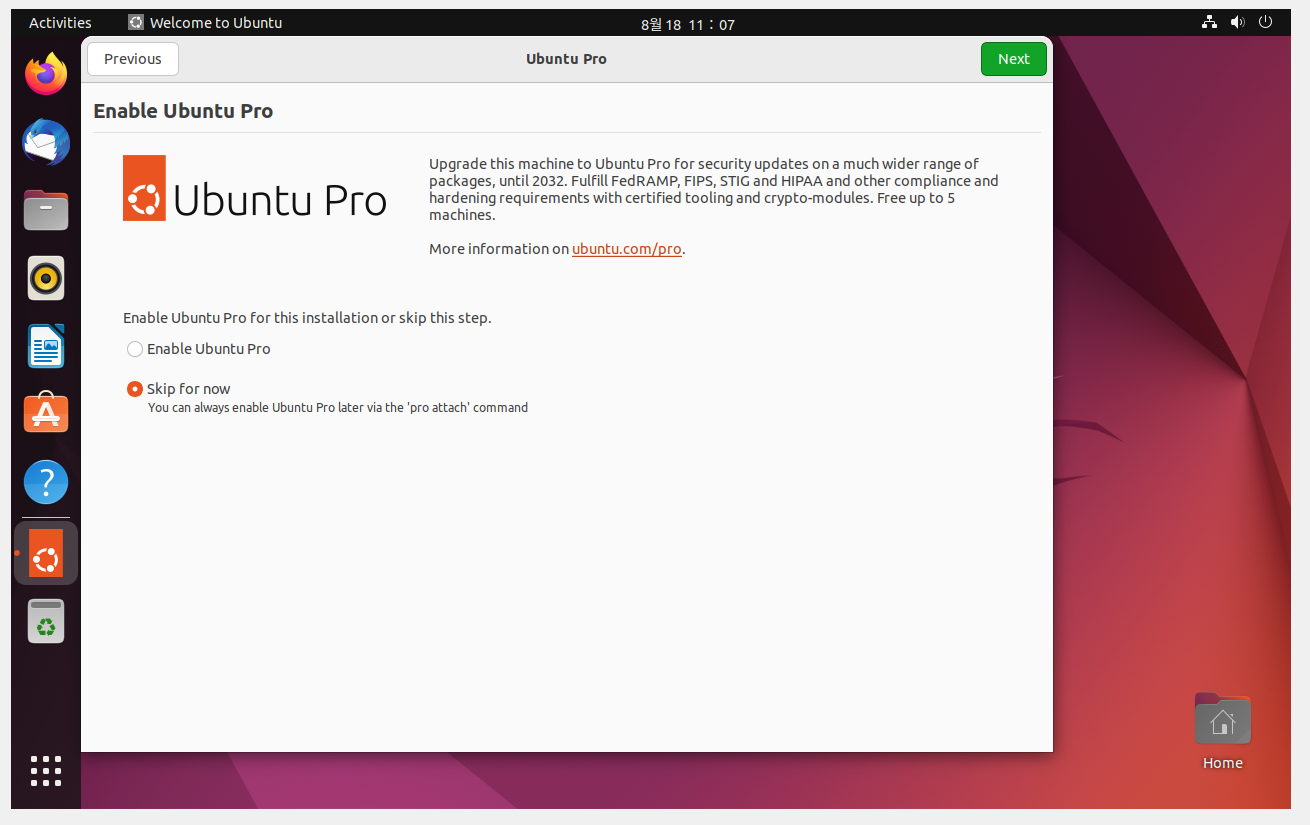Open the clock and calendar menu

click(x=688, y=24)
